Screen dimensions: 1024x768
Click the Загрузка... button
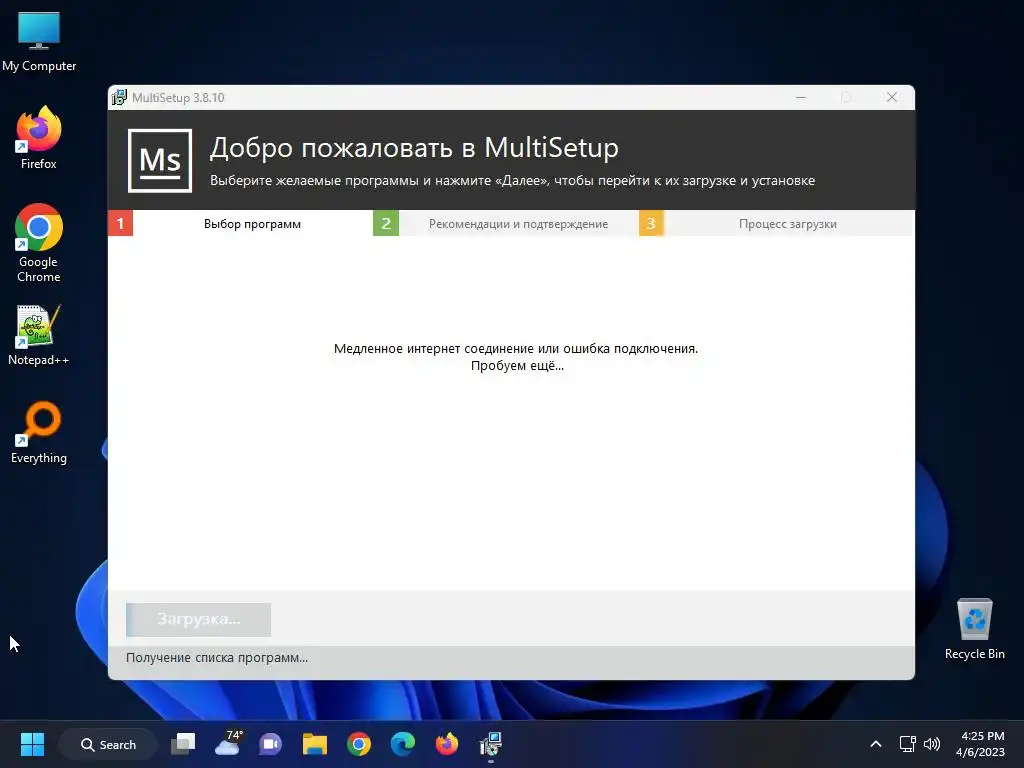point(199,619)
